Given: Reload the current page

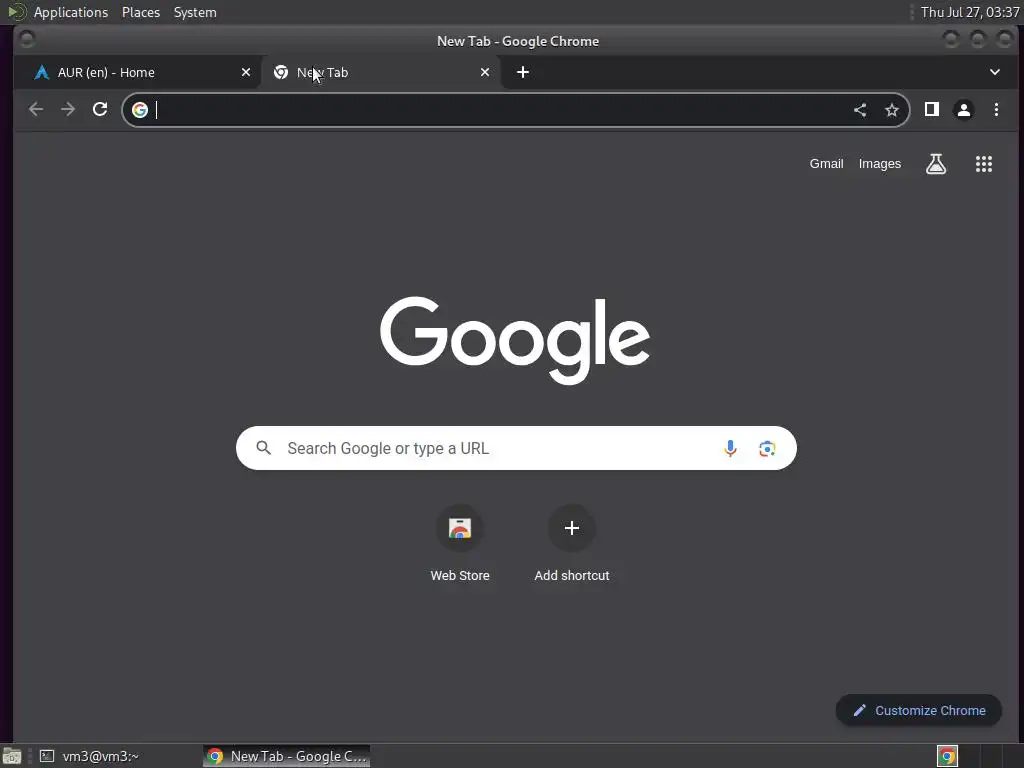Looking at the screenshot, I should click(100, 110).
